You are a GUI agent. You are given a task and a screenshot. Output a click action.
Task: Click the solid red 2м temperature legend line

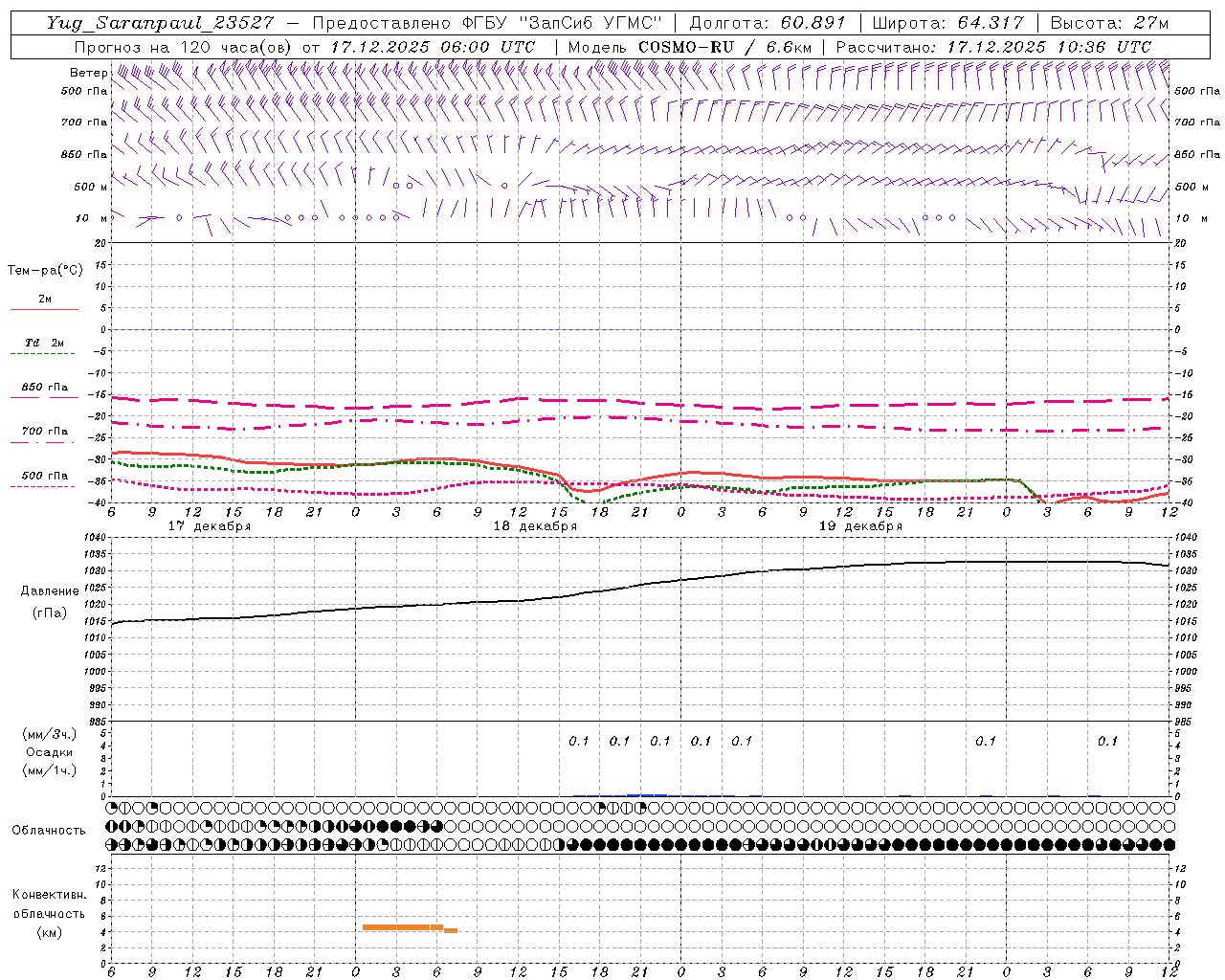[44, 309]
